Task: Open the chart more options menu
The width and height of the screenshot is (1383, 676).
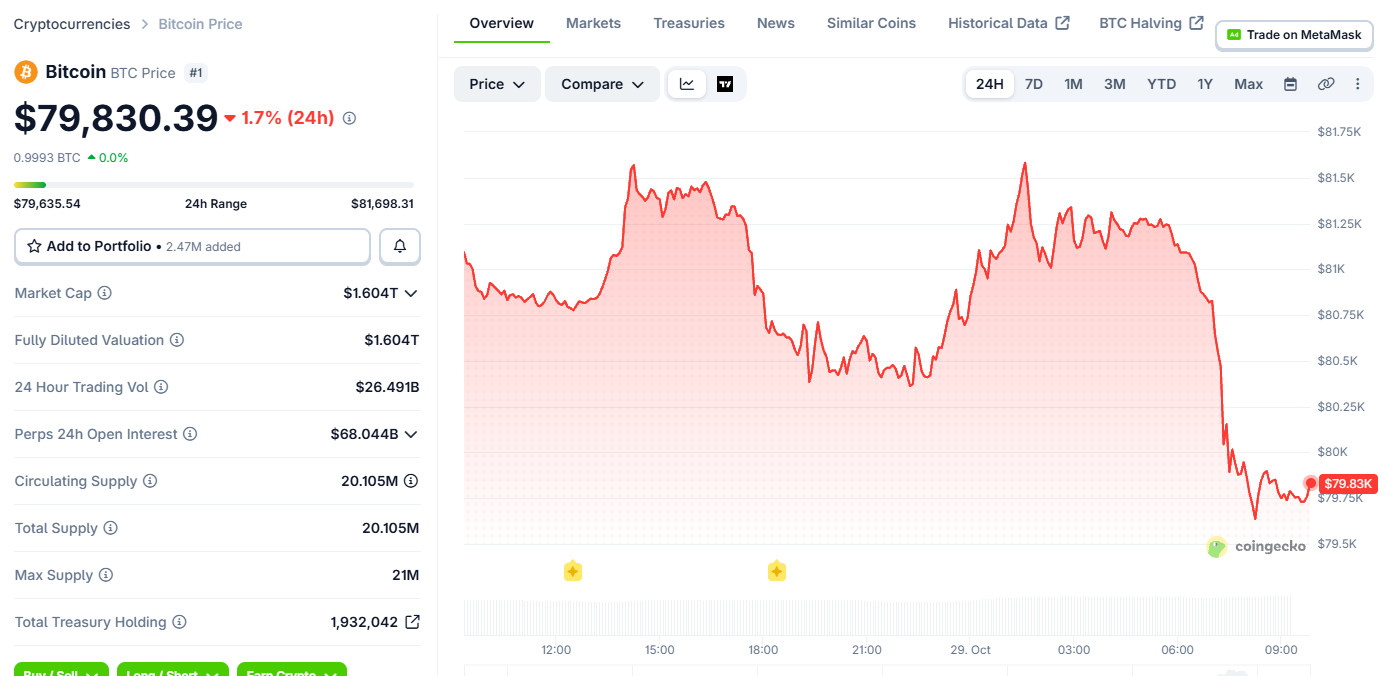Action: (1358, 84)
